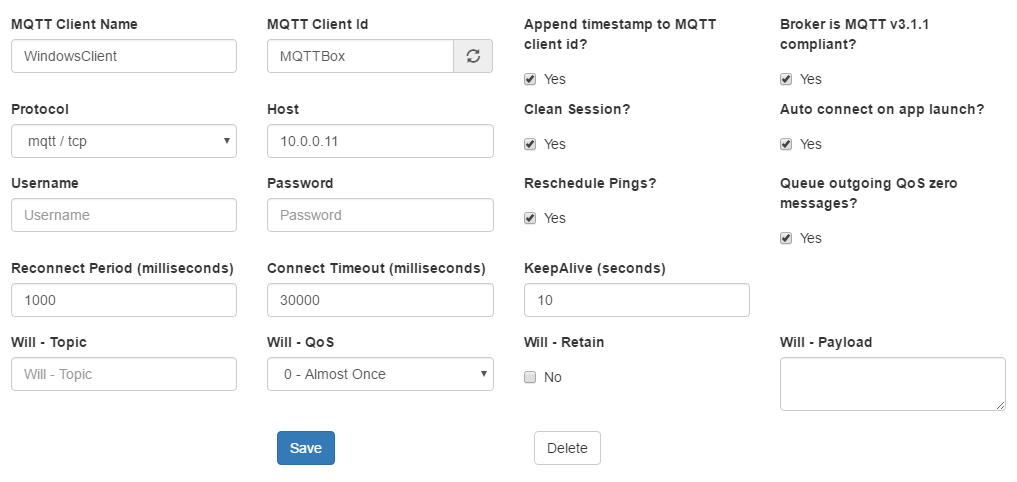Expand the Will - QoS dropdown
The width and height of the screenshot is (1017, 482).
[380, 374]
